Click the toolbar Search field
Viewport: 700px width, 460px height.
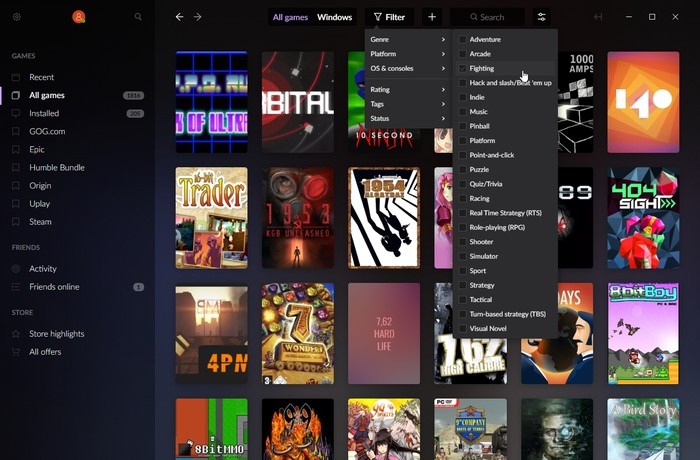[x=487, y=17]
